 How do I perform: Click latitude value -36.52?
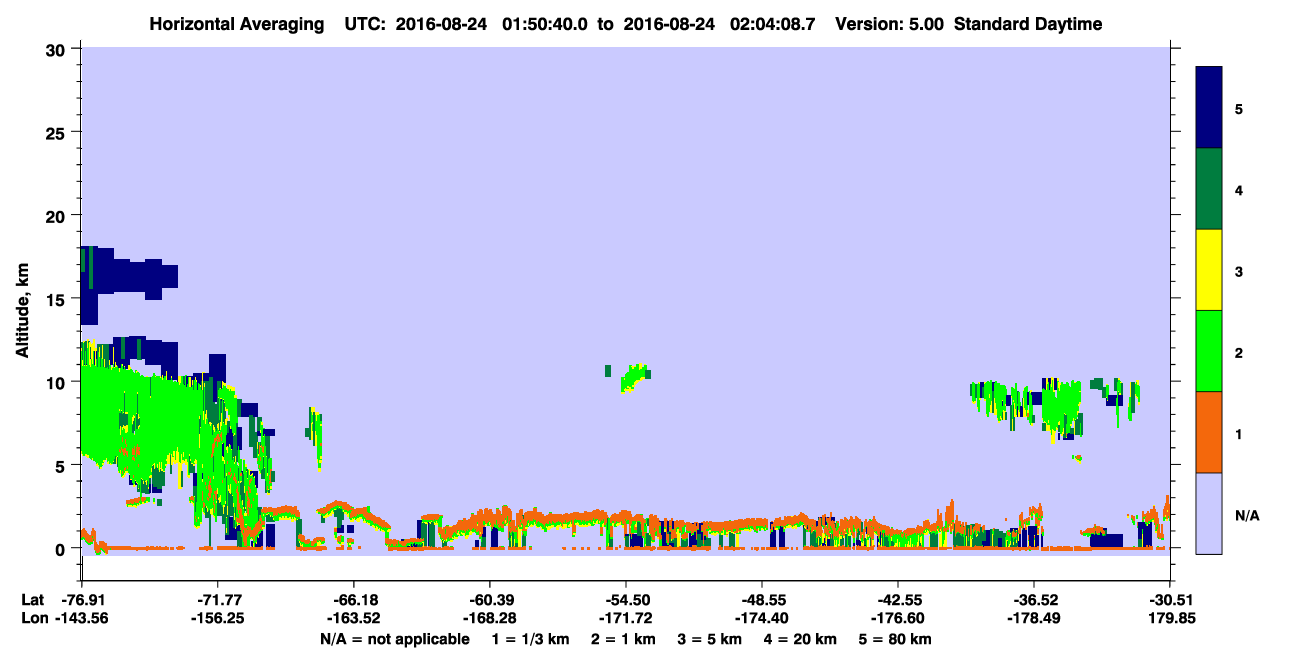click(x=1034, y=600)
